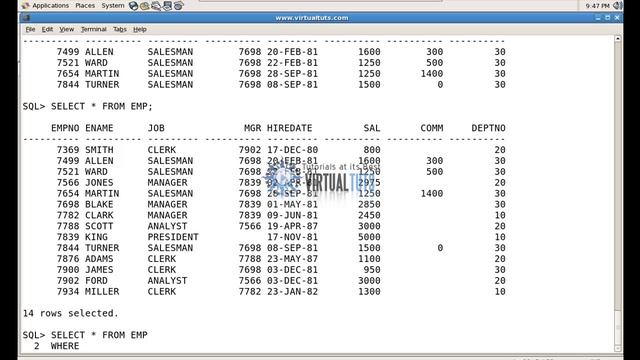640x360 pixels.
Task: Click the name BLAKE
Action: pos(99,204)
